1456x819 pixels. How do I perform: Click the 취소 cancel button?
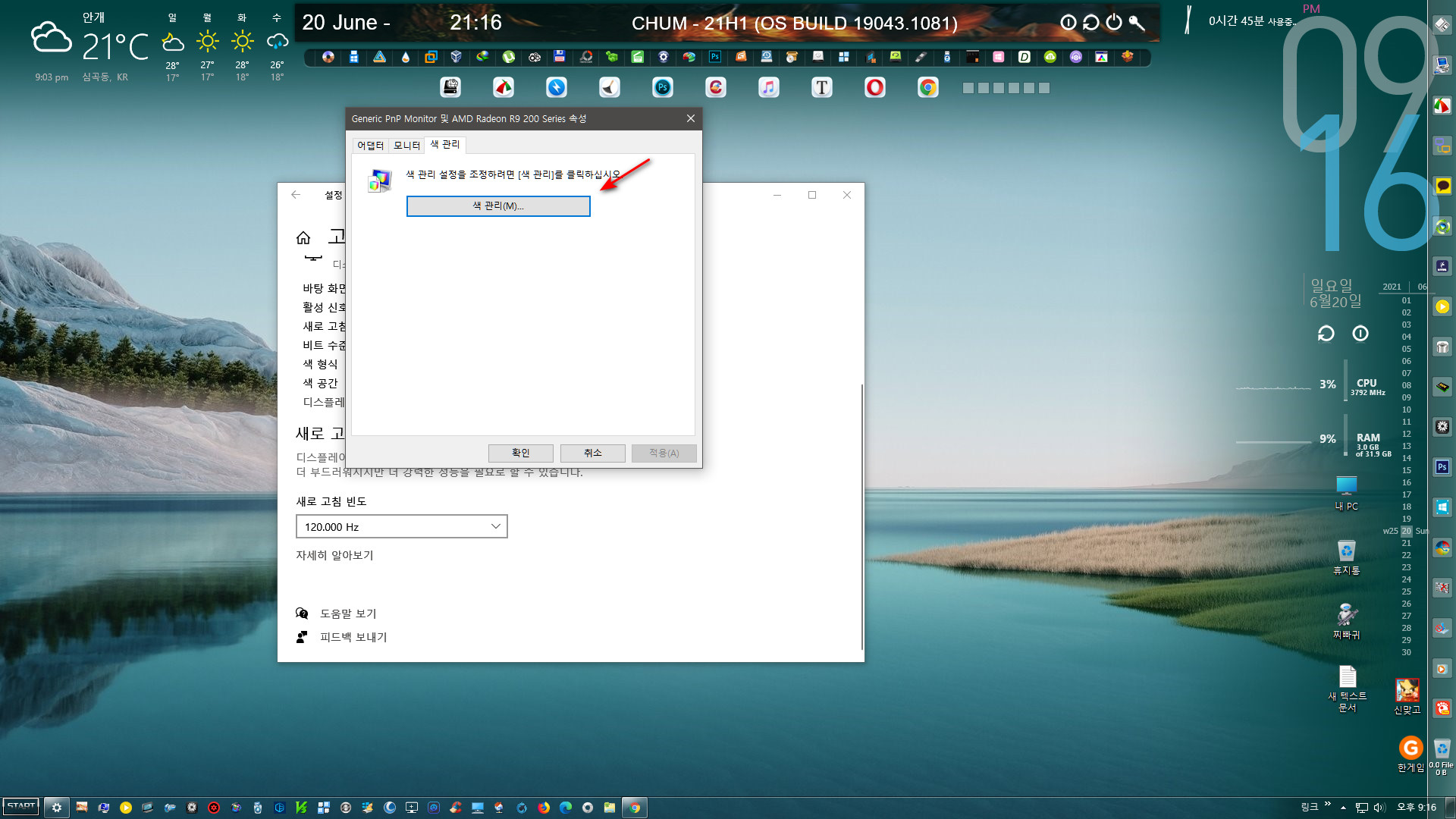click(593, 453)
